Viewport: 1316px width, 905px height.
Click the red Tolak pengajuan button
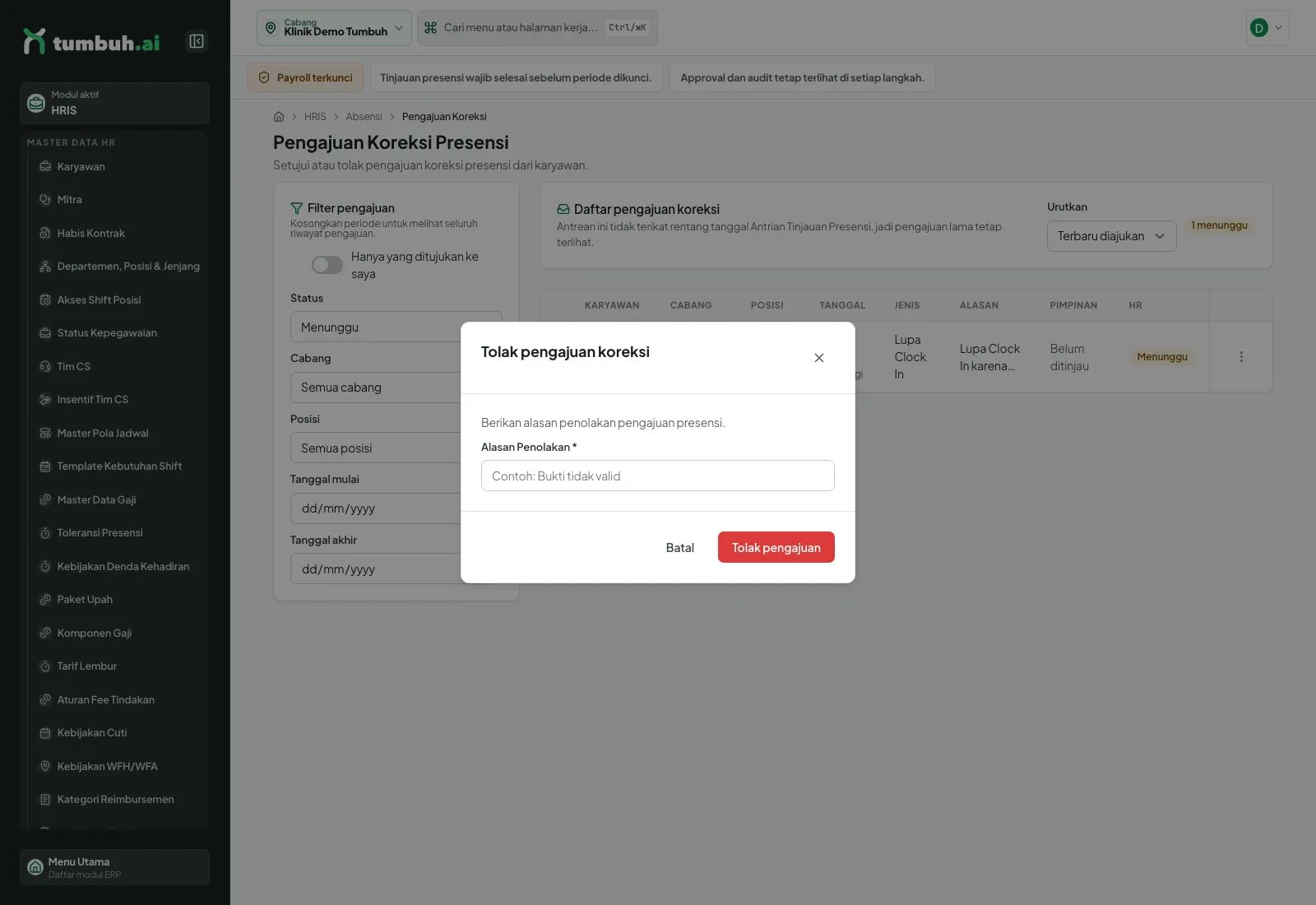776,547
